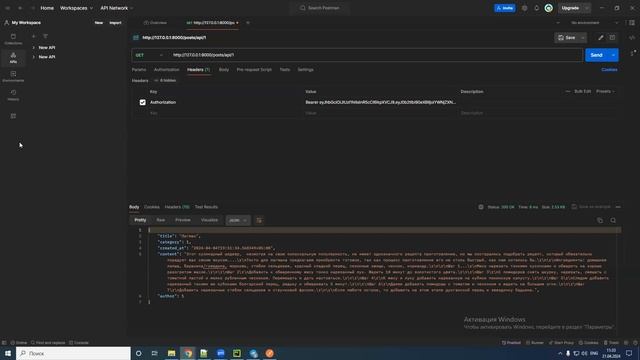Search the response body with the magnifier icon
Screen dimensions: 640x360
coord(613,220)
